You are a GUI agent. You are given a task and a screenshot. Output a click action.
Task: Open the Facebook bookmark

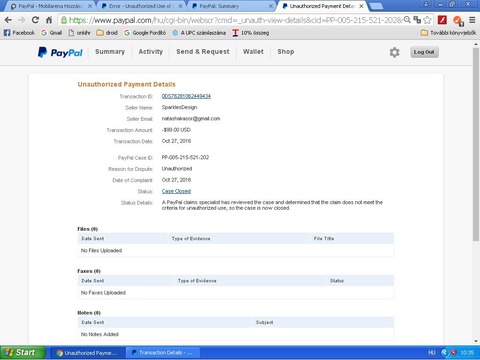click(x=19, y=33)
